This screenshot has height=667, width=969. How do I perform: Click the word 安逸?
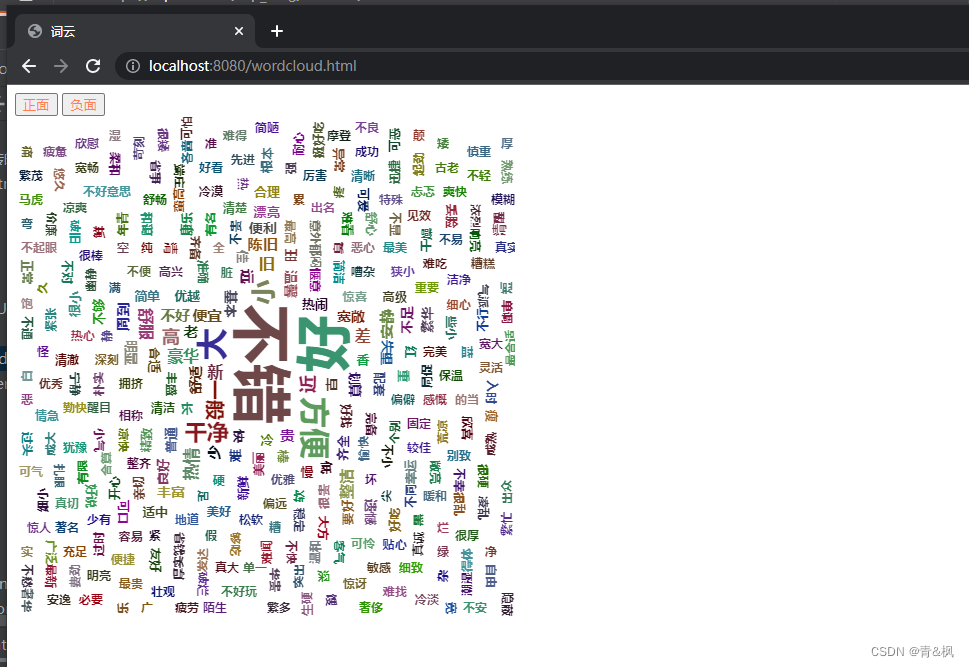(59, 600)
